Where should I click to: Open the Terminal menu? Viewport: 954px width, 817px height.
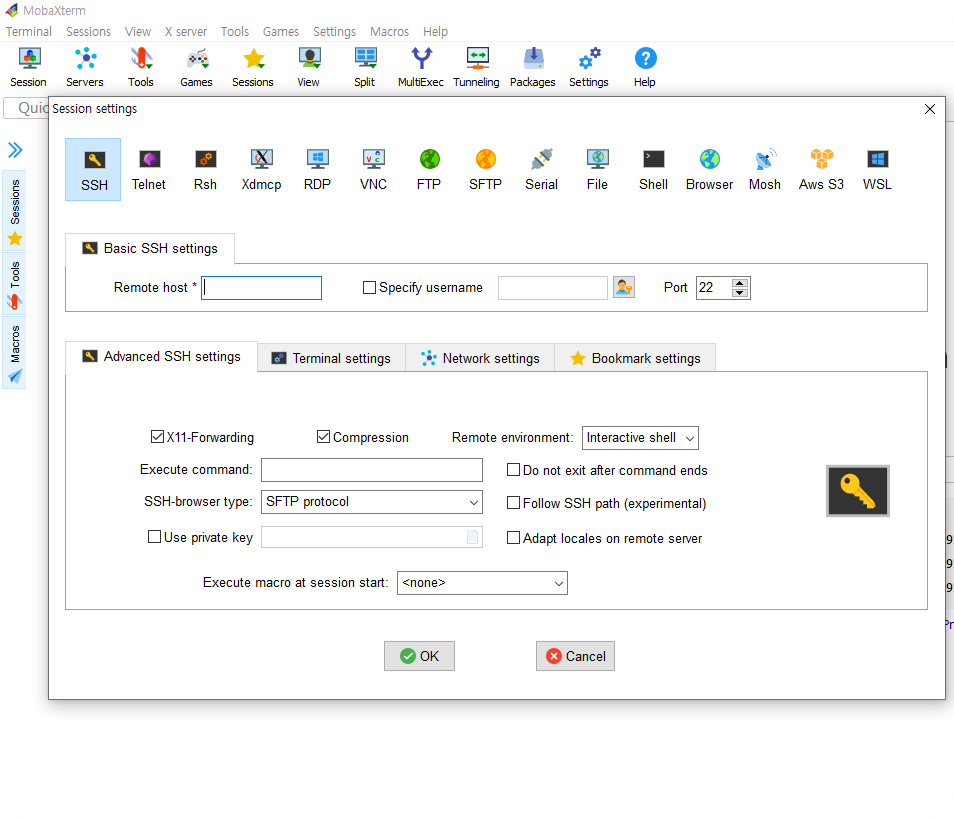[29, 32]
